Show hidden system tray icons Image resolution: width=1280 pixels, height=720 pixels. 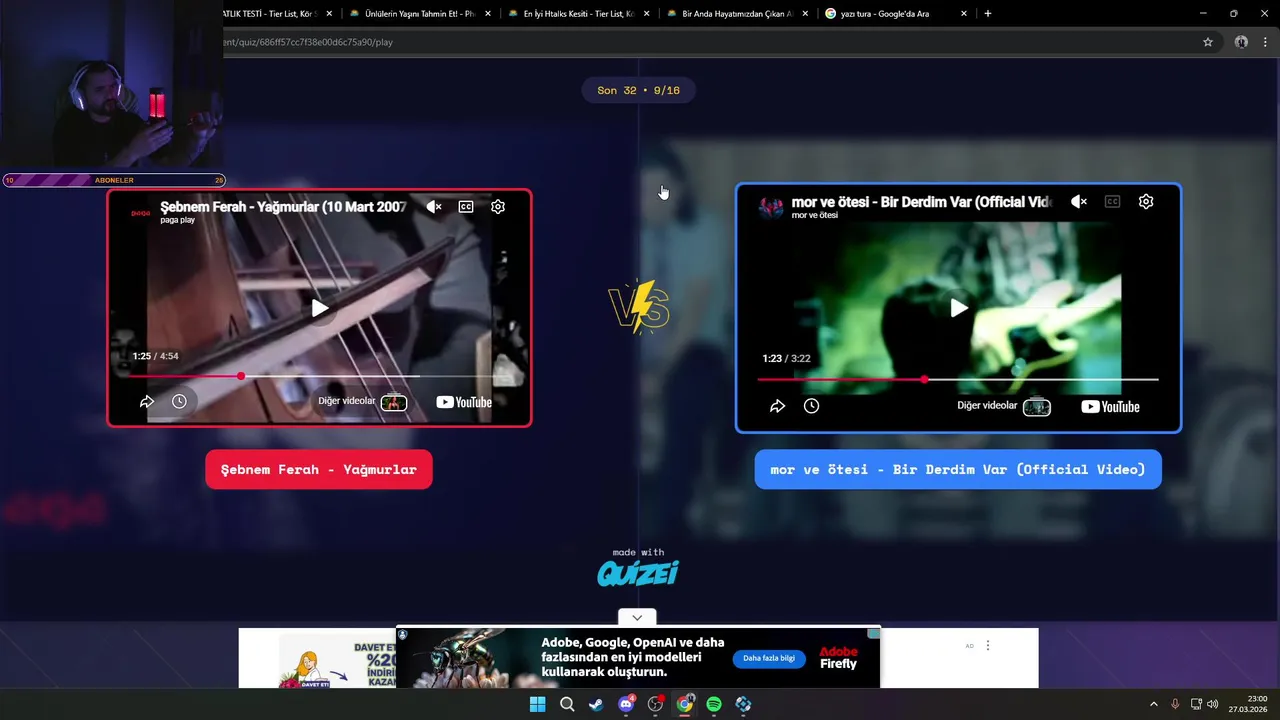pyautogui.click(x=1153, y=704)
